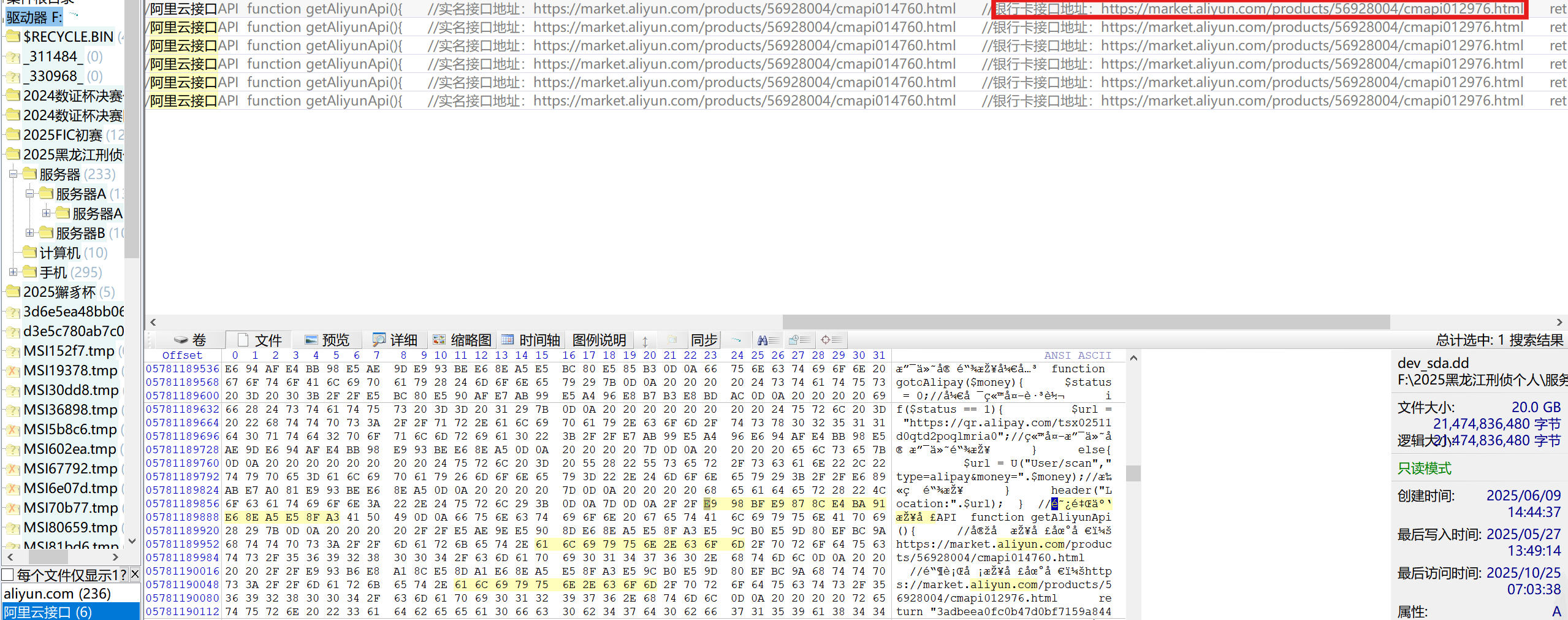Select the aliyun.com (236) search term
Viewport: 1568px width, 620px height.
[x=57, y=594]
